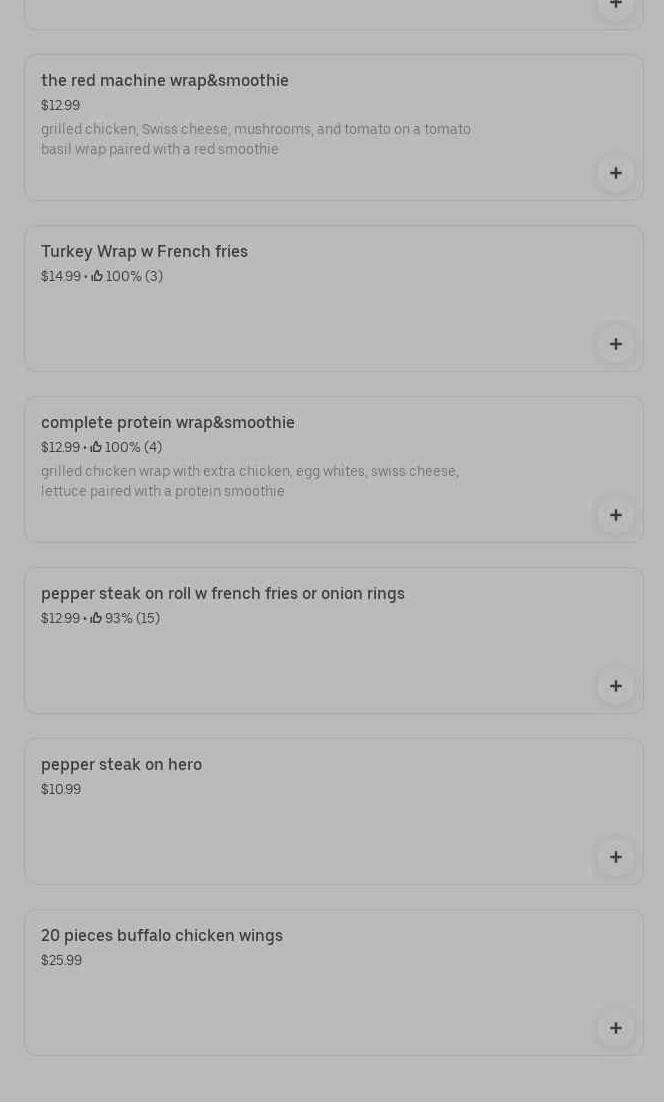
Task: Click the grilled chicken wrap with extra chicken description
Action: coord(249,481)
